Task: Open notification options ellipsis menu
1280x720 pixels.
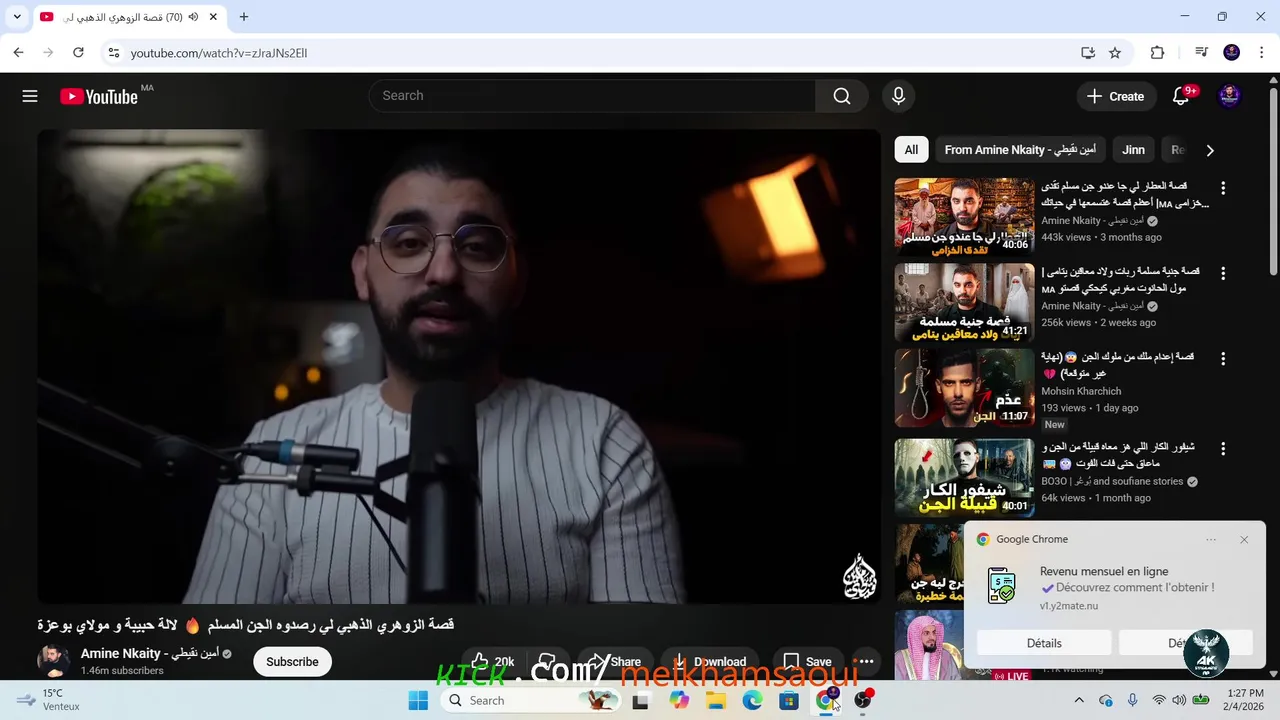Action: point(1211,539)
